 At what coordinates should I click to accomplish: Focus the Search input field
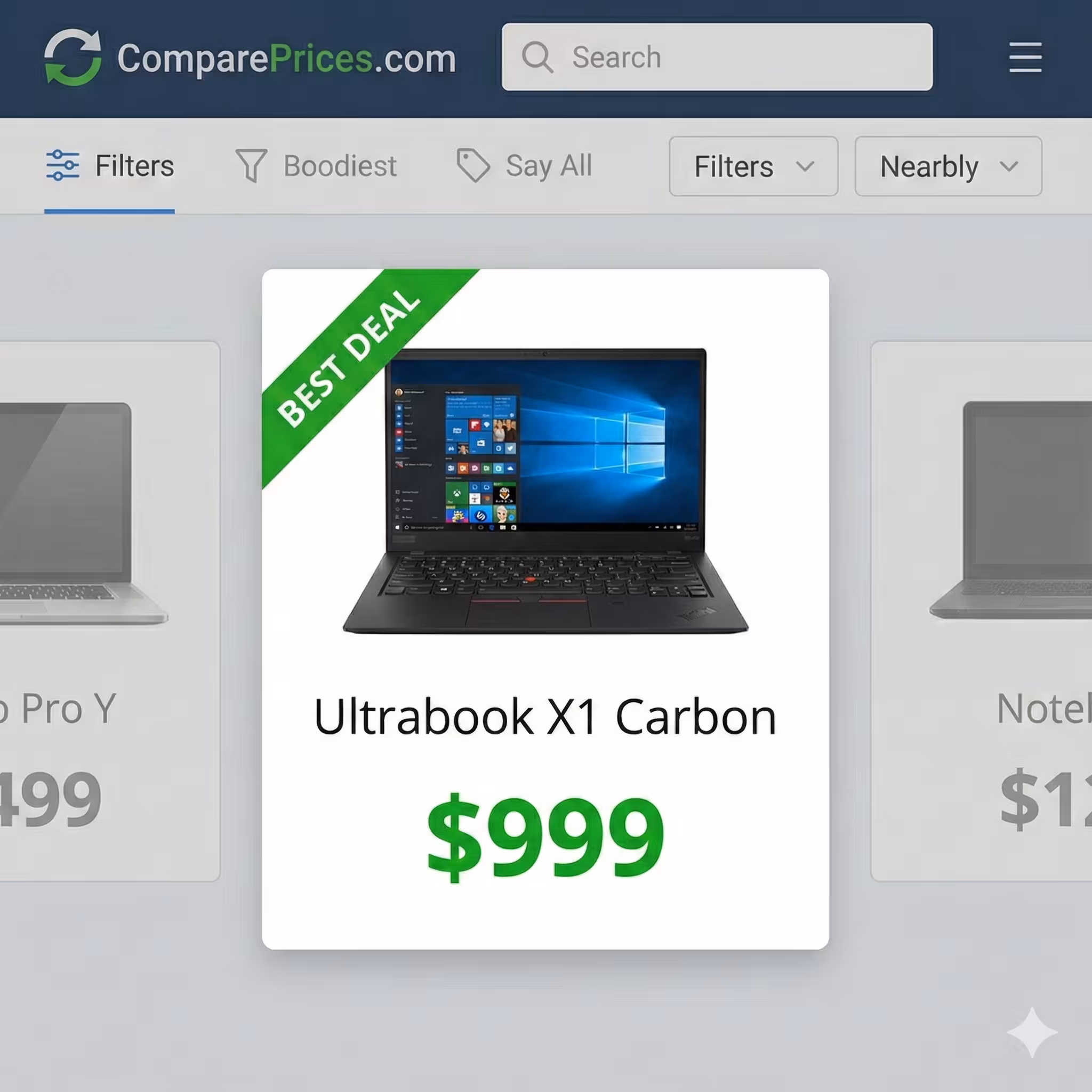point(717,57)
